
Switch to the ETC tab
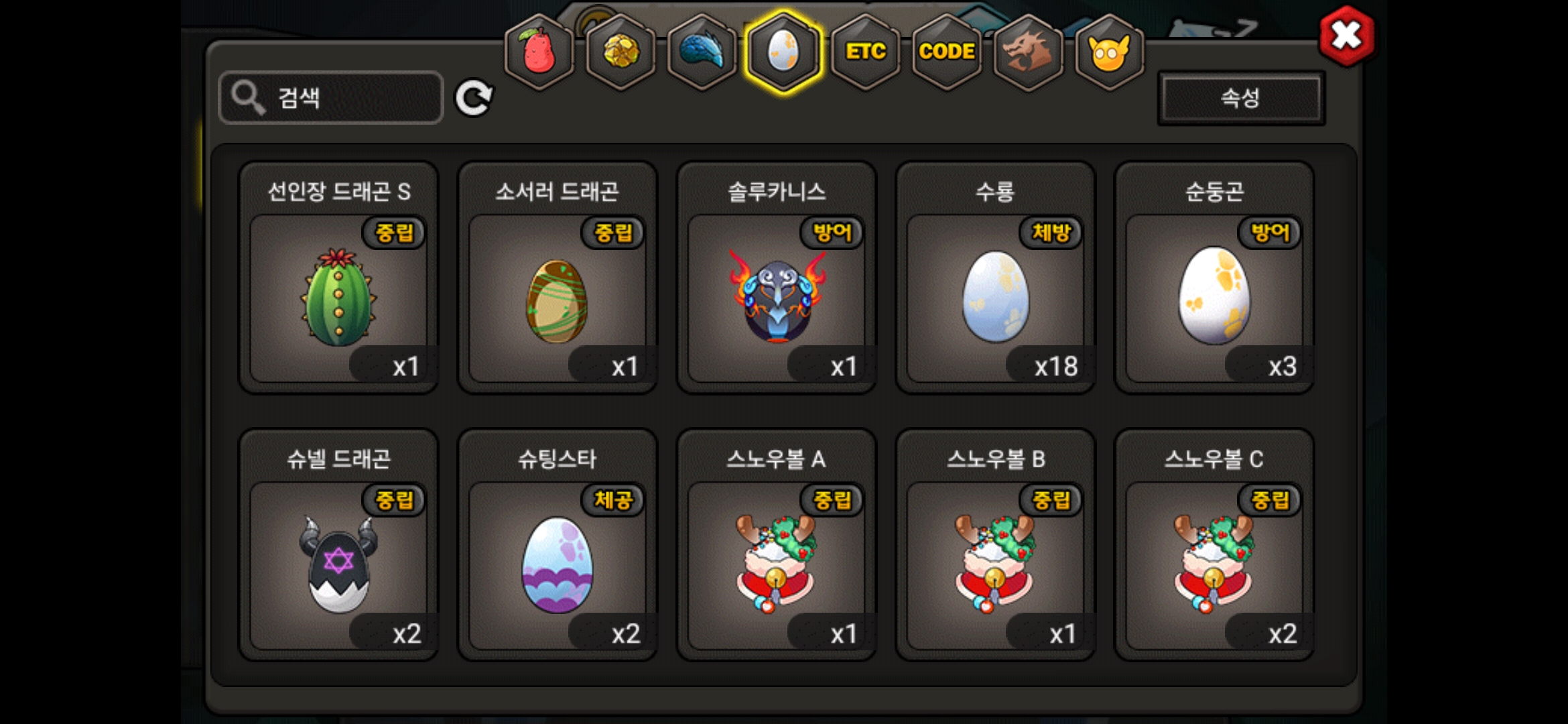pyautogui.click(x=866, y=52)
